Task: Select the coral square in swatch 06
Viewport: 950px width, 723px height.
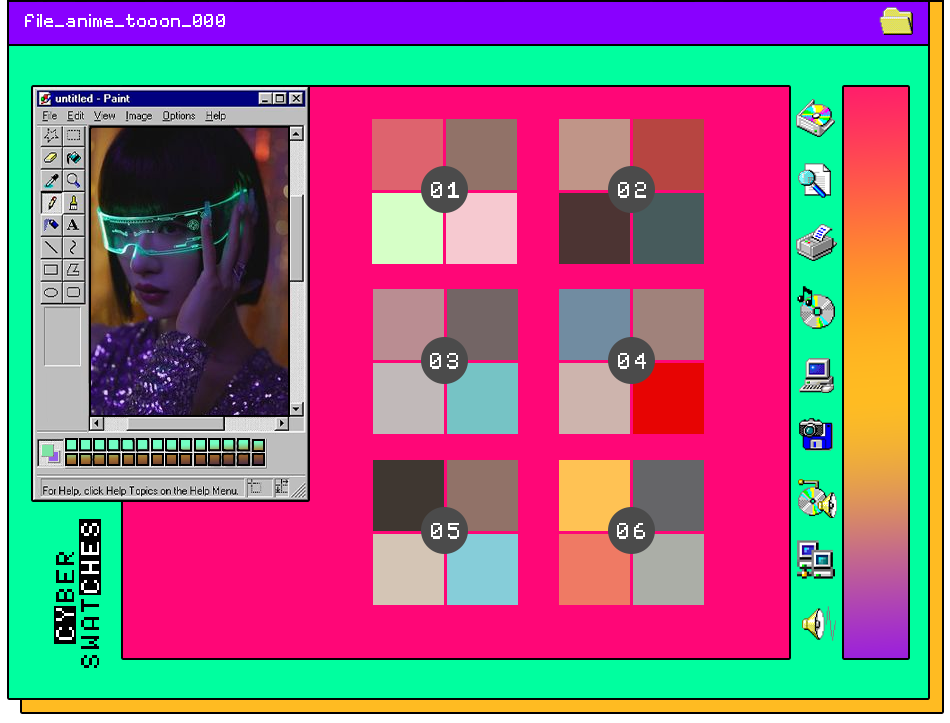Action: click(x=594, y=569)
